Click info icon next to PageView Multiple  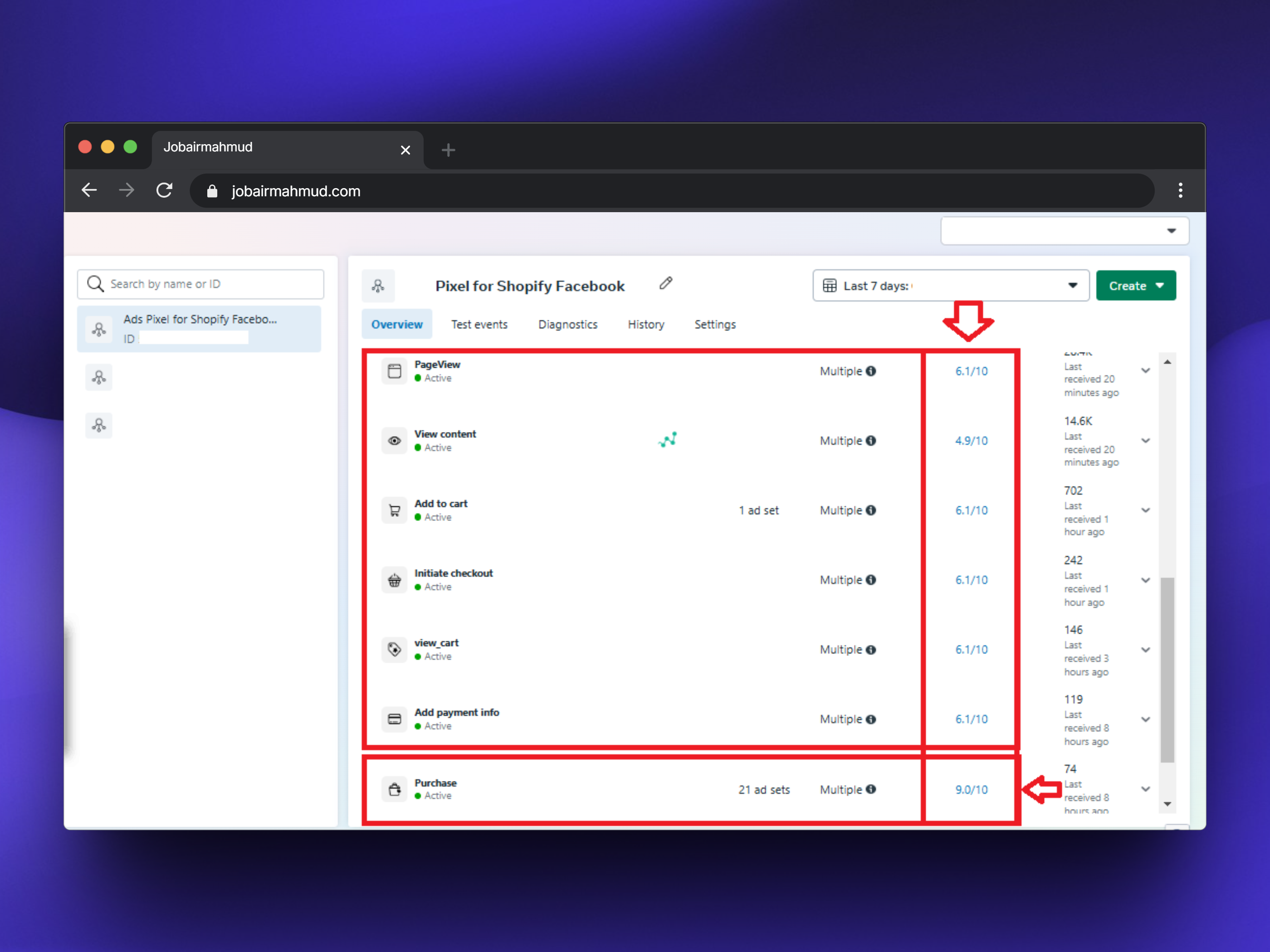[871, 371]
